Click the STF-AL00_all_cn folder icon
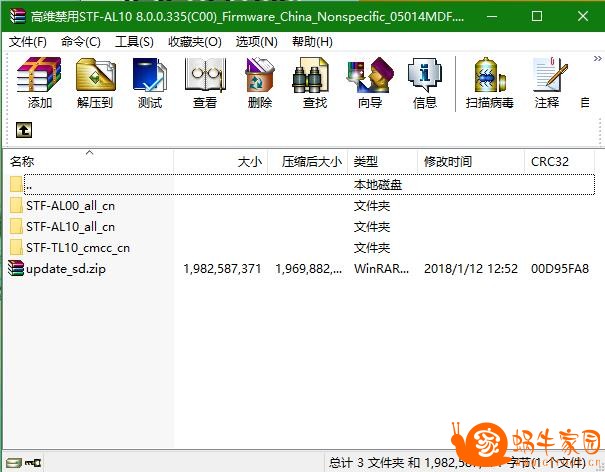 [x=16, y=206]
